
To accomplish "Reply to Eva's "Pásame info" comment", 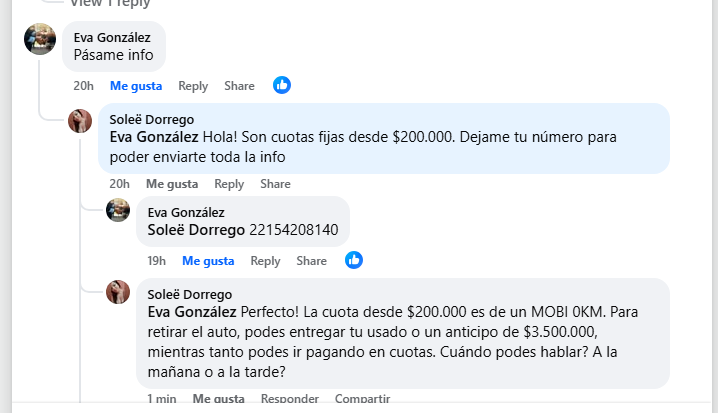I will (x=193, y=86).
